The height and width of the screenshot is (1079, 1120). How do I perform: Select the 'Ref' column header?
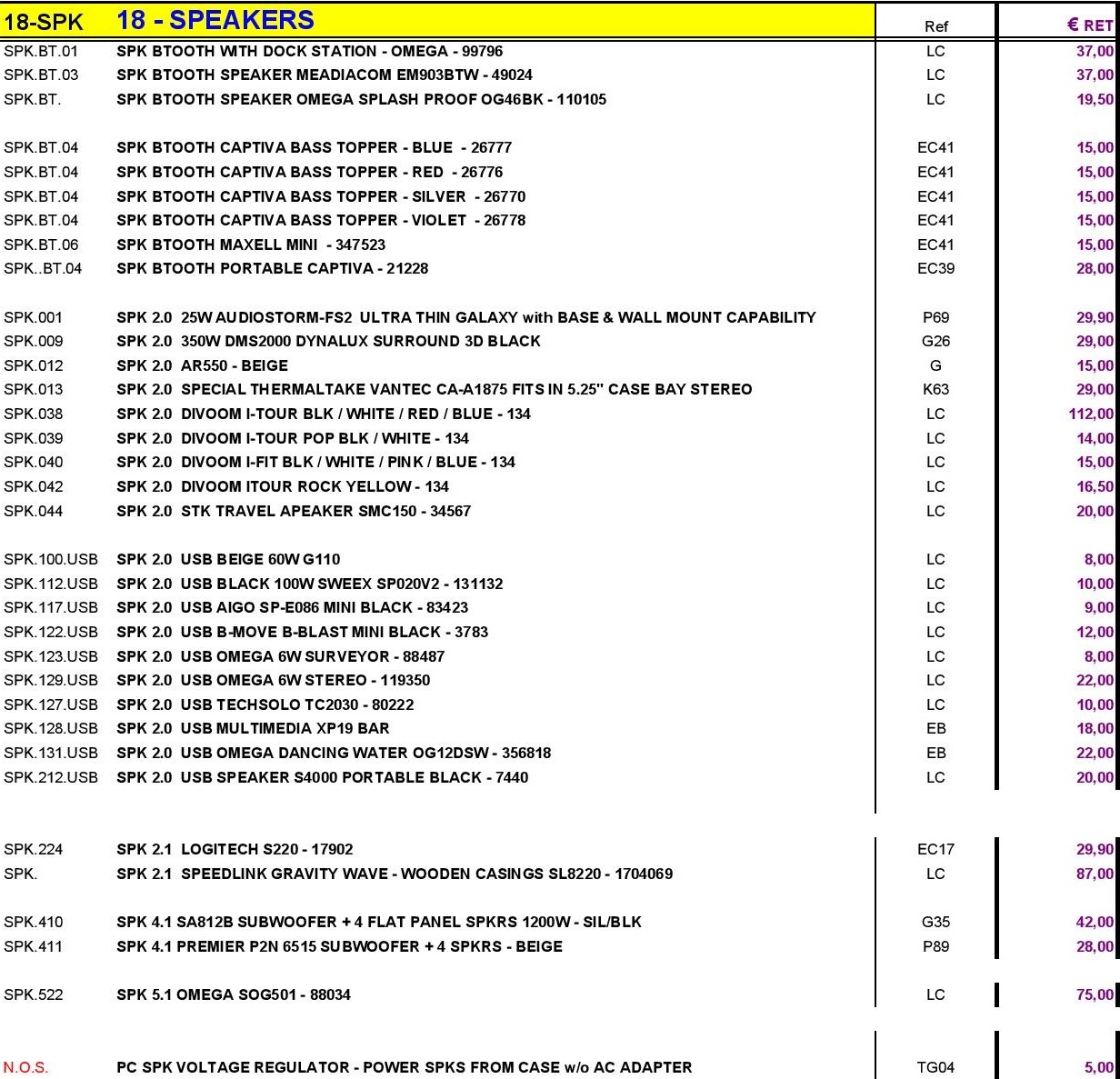click(935, 26)
